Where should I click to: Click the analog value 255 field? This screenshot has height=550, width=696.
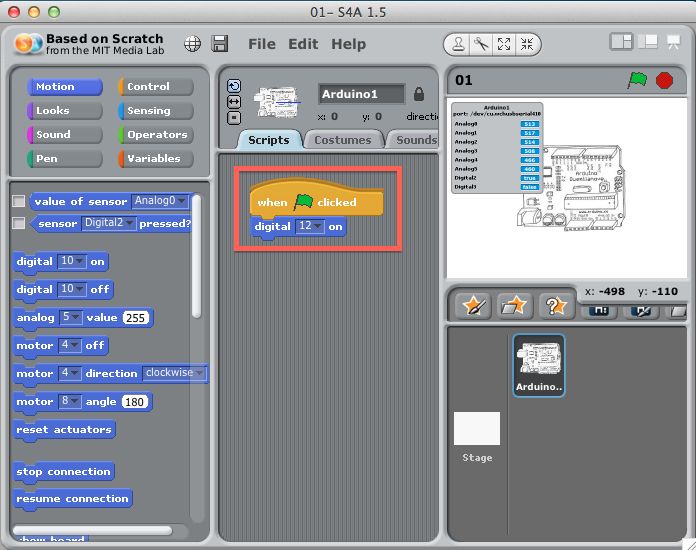tap(135, 317)
